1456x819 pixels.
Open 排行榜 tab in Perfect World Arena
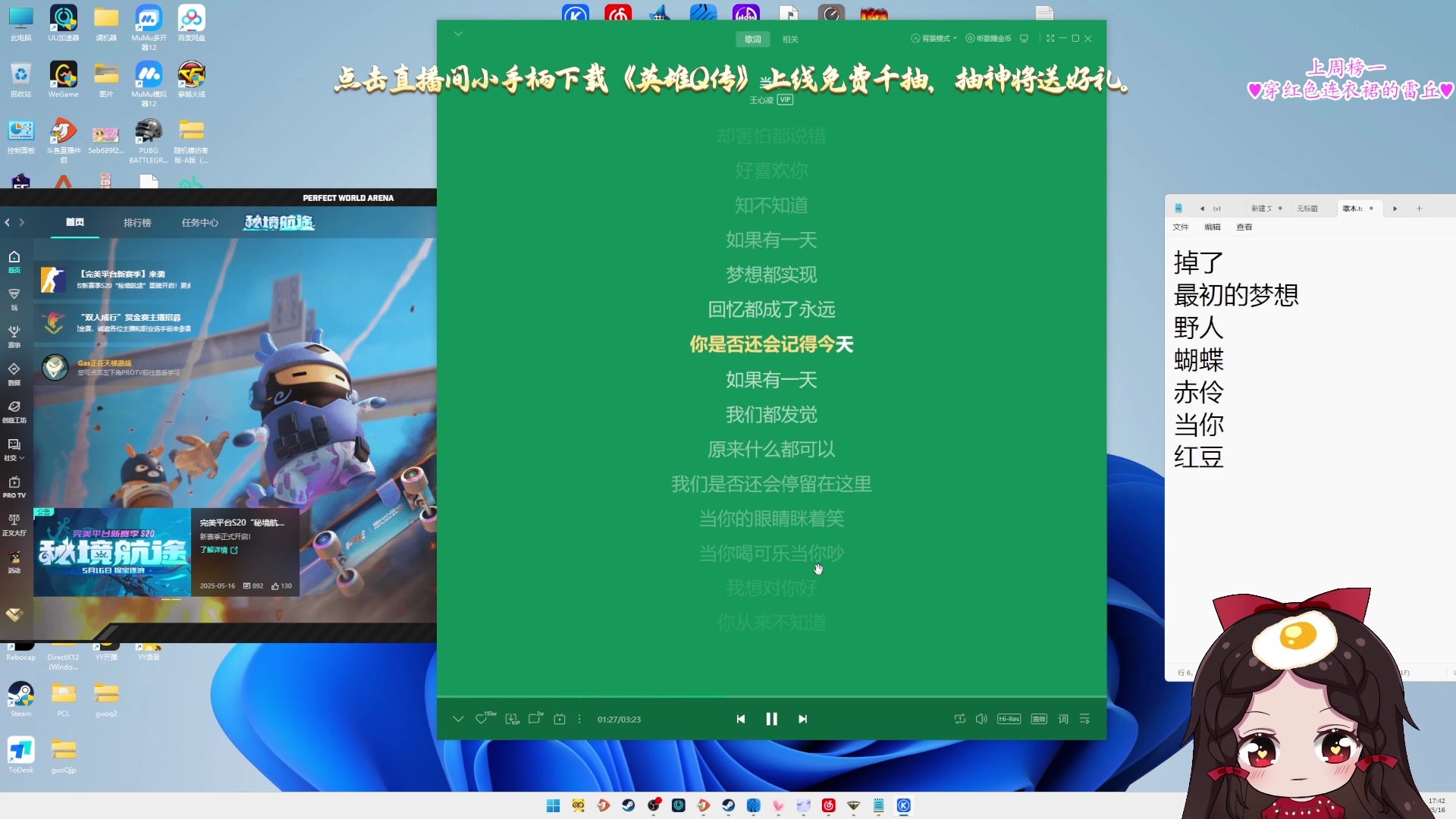tap(137, 222)
